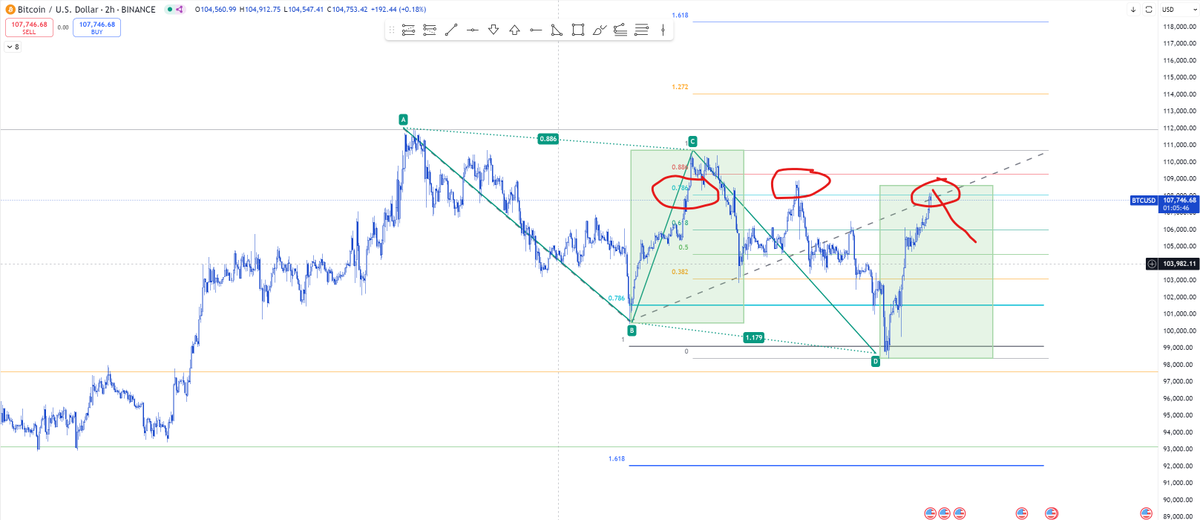Click the orange Bitcoin logo icon

pyautogui.click(x=9, y=9)
